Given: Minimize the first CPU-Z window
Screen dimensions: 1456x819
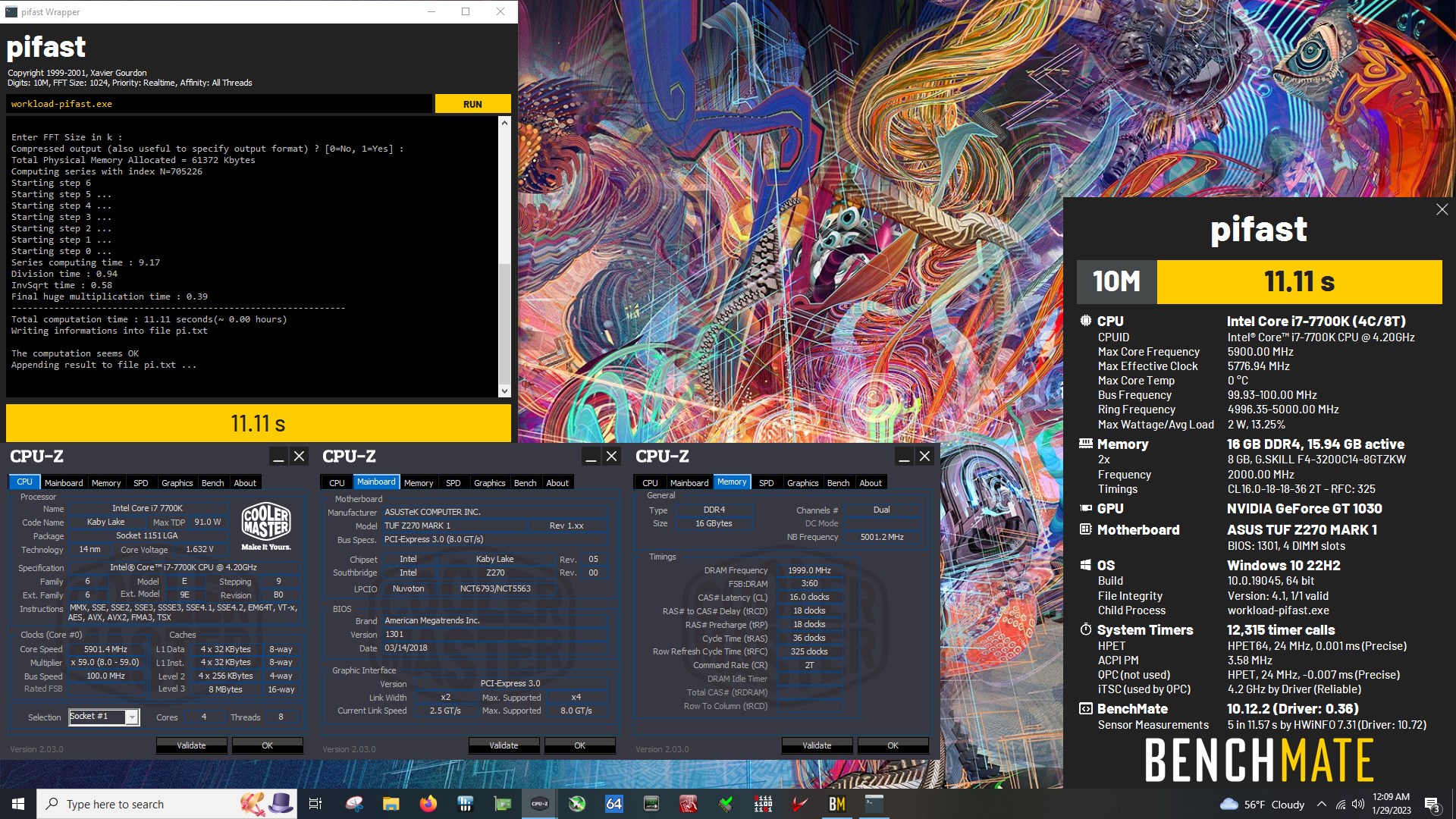Looking at the screenshot, I should 278,457.
